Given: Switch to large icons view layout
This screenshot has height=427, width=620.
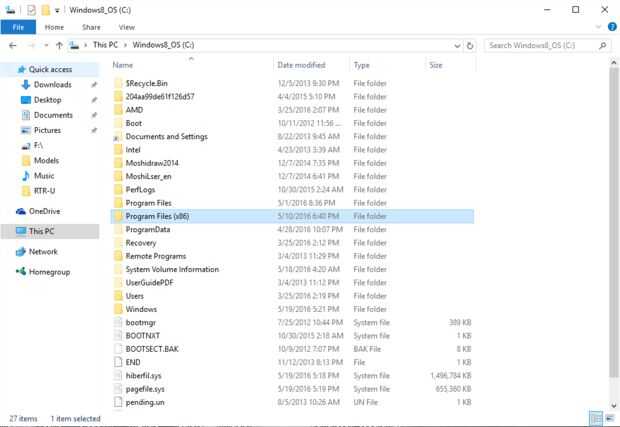Looking at the screenshot, I should pyautogui.click(x=609, y=418).
